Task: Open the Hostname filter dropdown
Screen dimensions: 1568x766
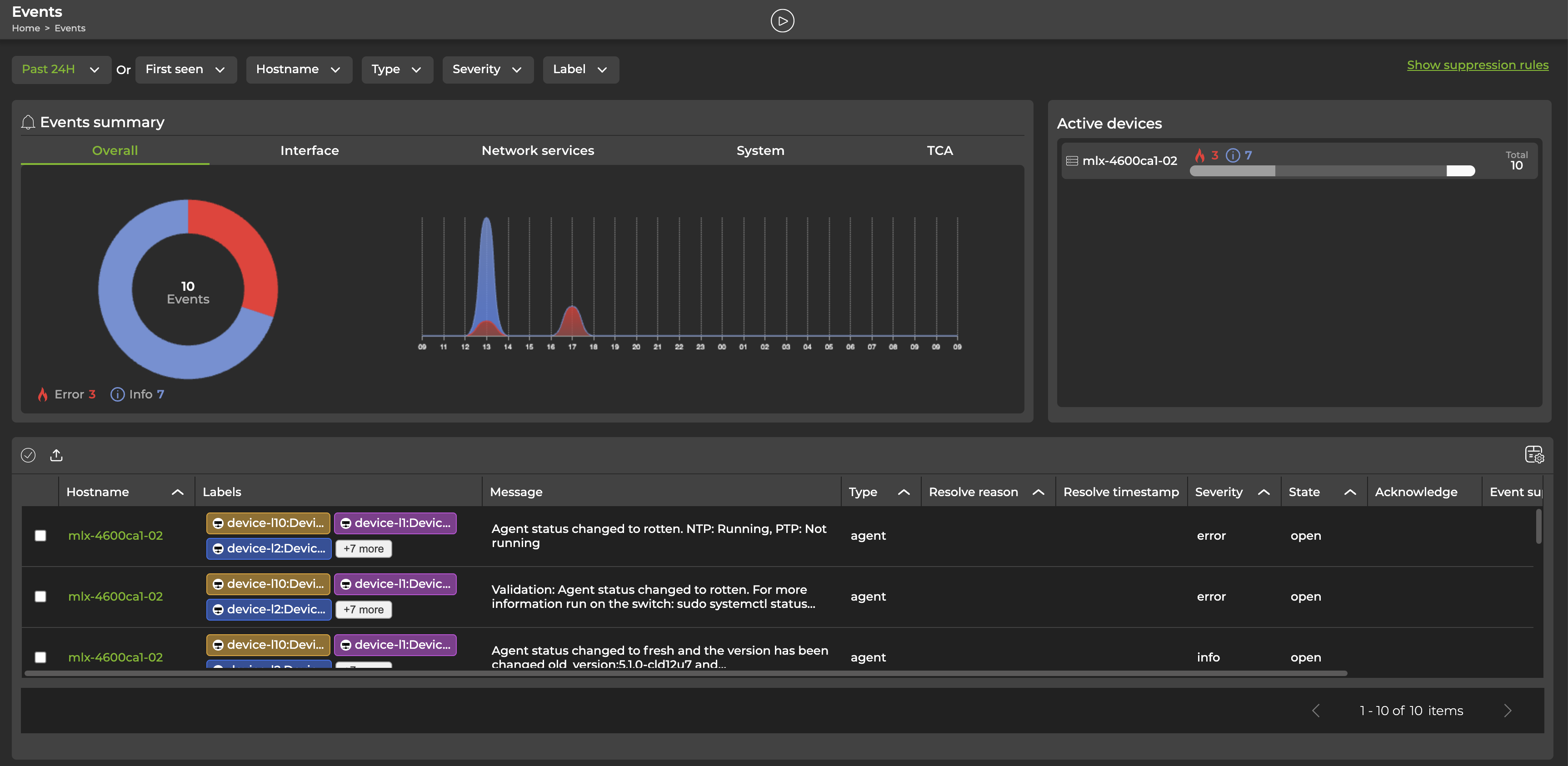Action: click(298, 70)
